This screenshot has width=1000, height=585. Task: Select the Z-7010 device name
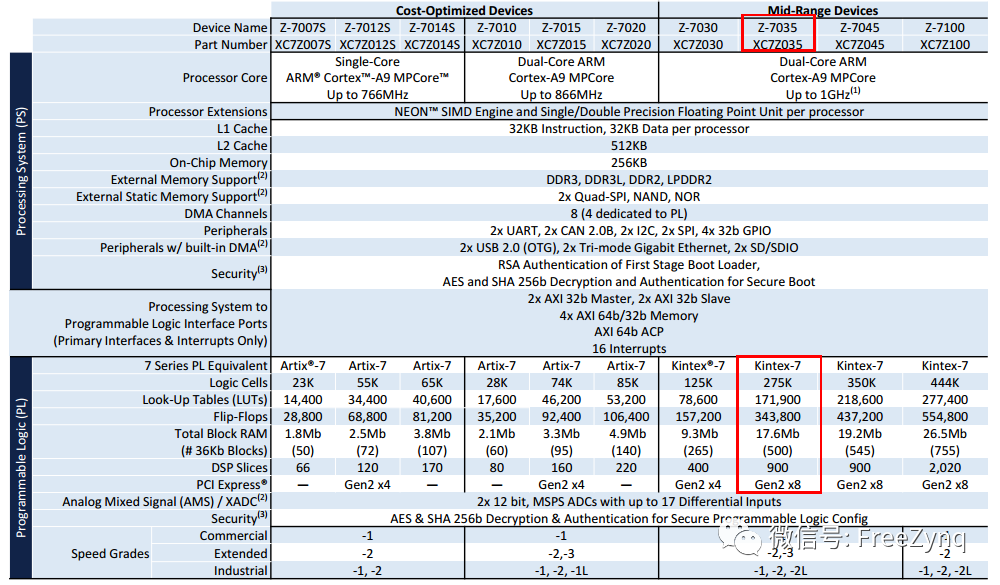coord(497,27)
